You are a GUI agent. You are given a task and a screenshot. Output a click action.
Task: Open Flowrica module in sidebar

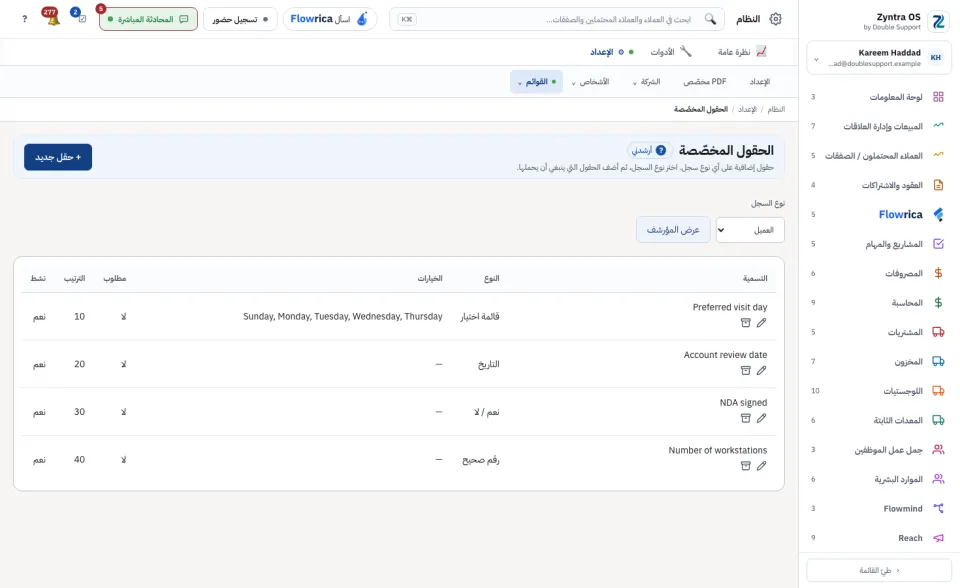click(878, 214)
